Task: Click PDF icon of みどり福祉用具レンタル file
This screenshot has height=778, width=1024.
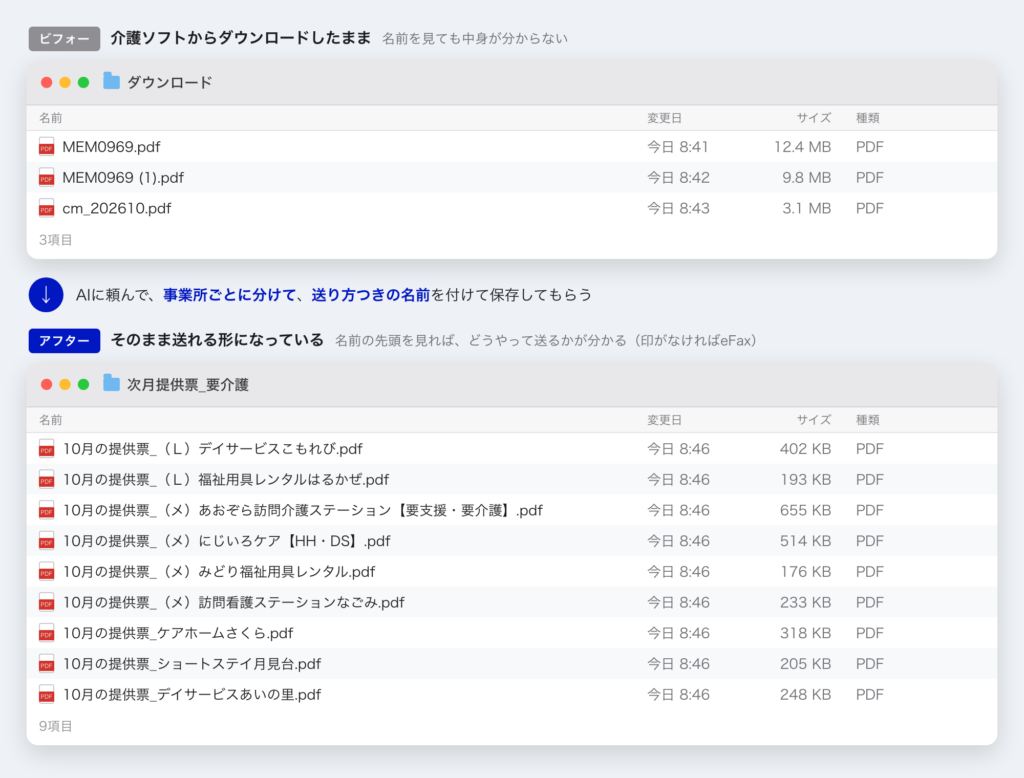Action: tap(46, 572)
